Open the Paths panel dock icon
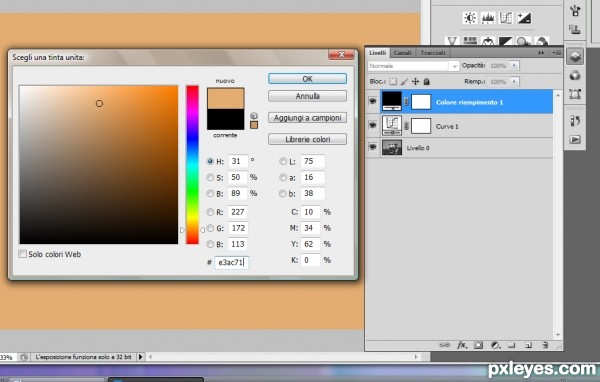The width and height of the screenshot is (600, 382). (575, 94)
